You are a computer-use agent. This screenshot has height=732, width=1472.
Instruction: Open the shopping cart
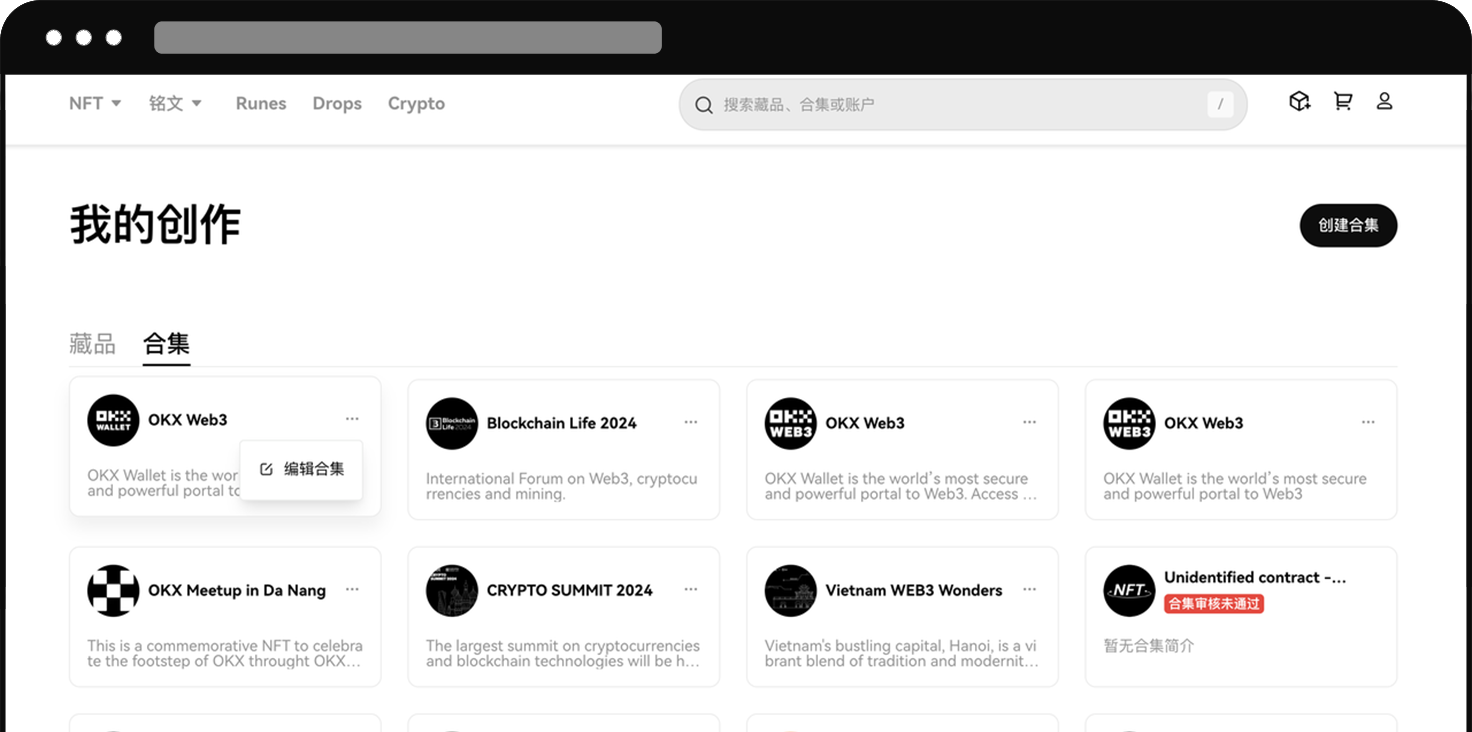pyautogui.click(x=1343, y=101)
